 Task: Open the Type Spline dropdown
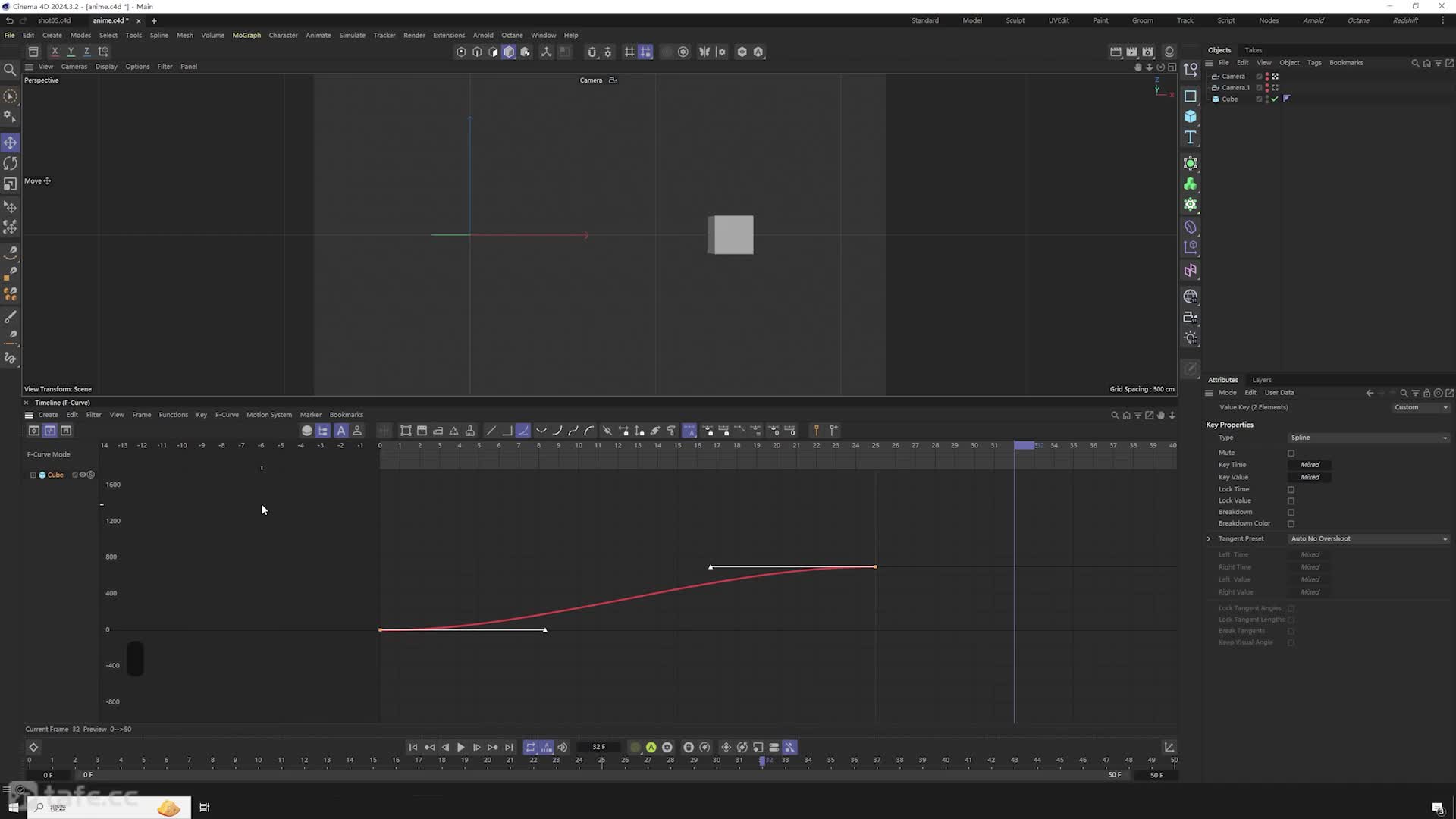coord(1369,438)
